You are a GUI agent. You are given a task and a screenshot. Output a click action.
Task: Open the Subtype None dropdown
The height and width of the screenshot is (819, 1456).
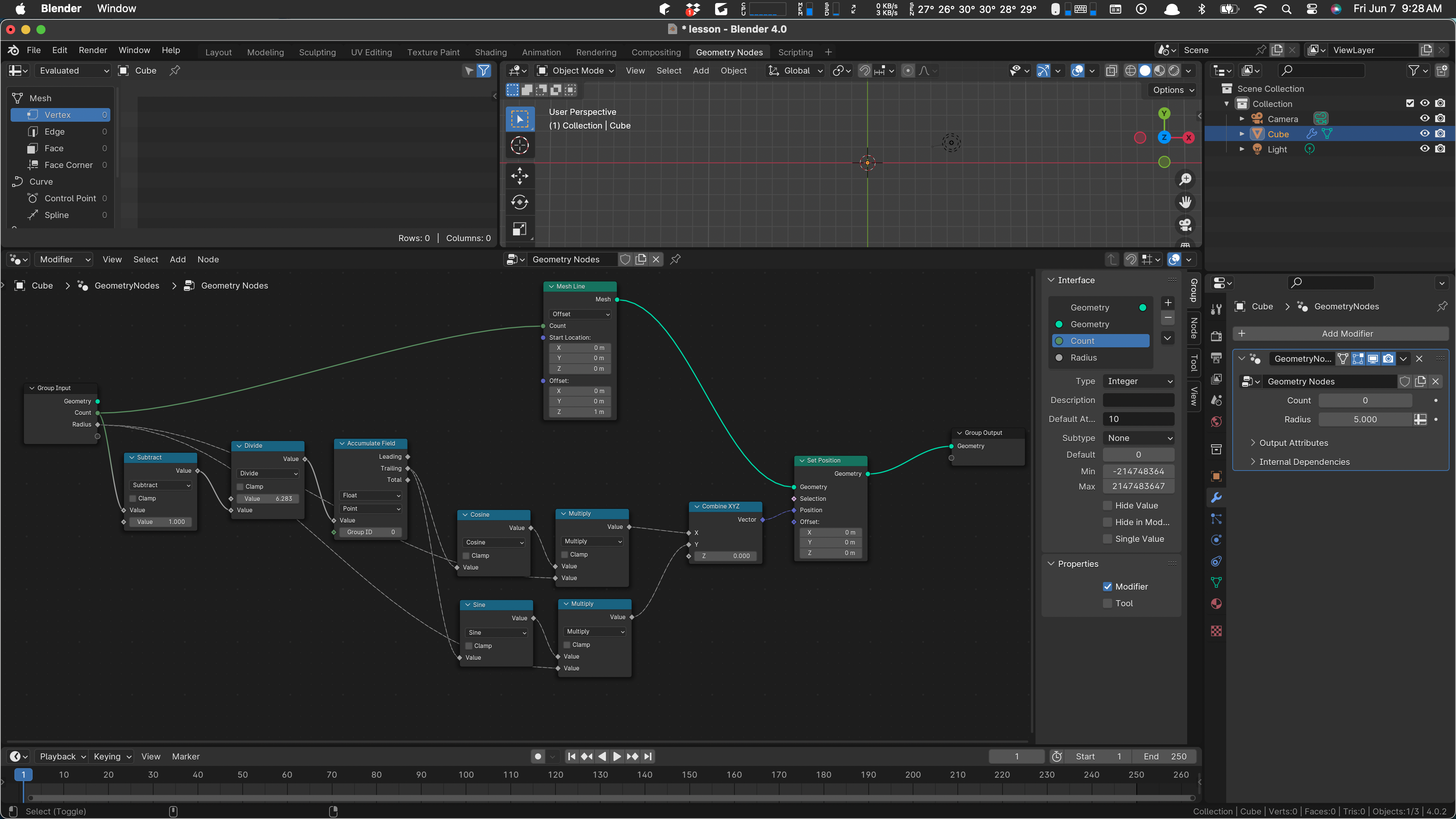(1138, 438)
